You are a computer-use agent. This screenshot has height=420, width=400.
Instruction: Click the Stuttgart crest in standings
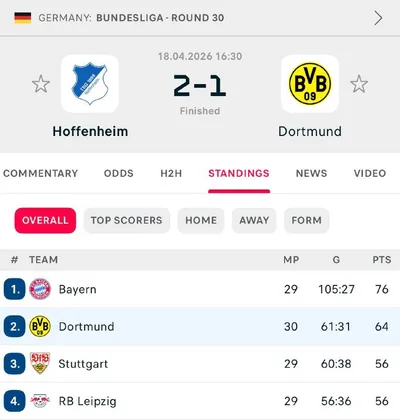coord(40,363)
